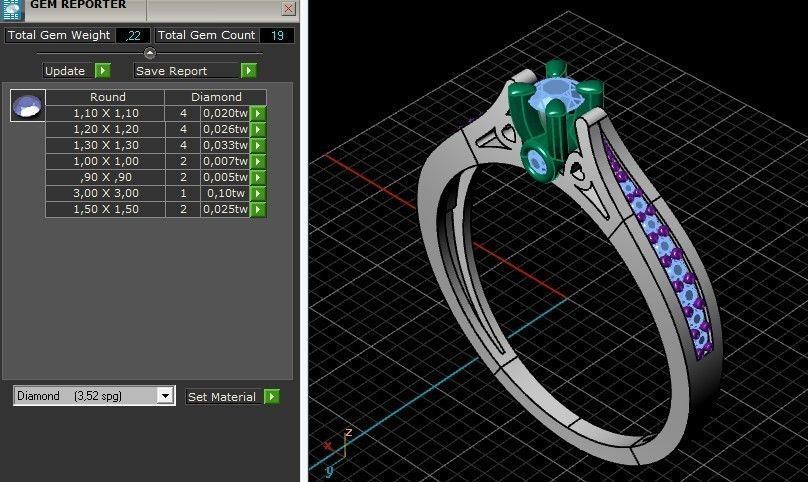Click the Round column header
Image resolution: width=808 pixels, height=482 pixels.
(x=107, y=97)
